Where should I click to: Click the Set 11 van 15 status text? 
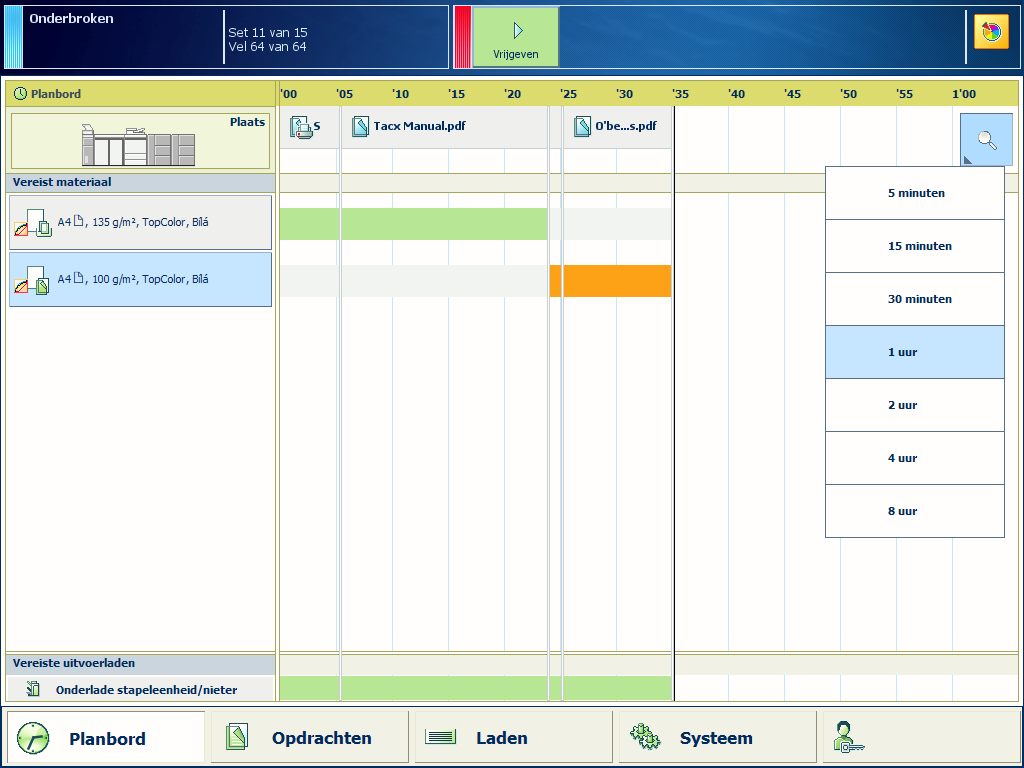(x=268, y=33)
